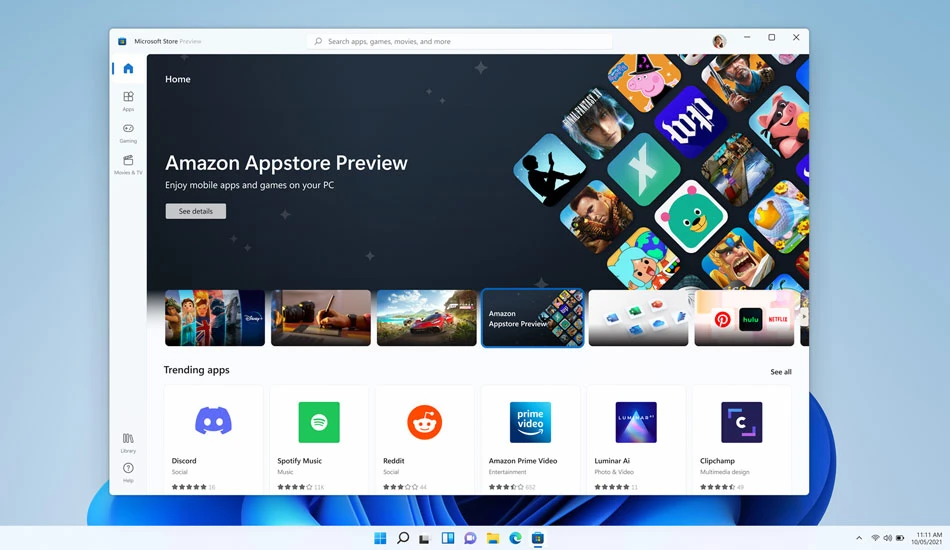950x550 pixels.
Task: Click the See details button
Action: click(x=196, y=211)
